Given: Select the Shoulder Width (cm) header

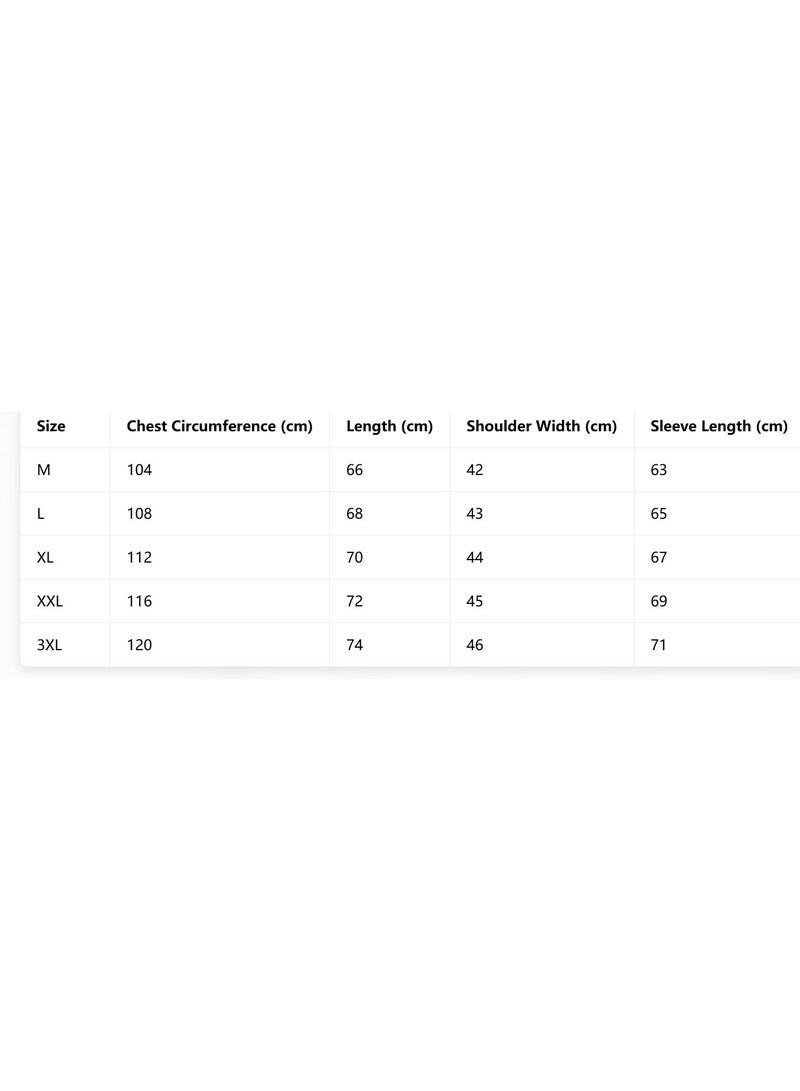Looking at the screenshot, I should 541,426.
